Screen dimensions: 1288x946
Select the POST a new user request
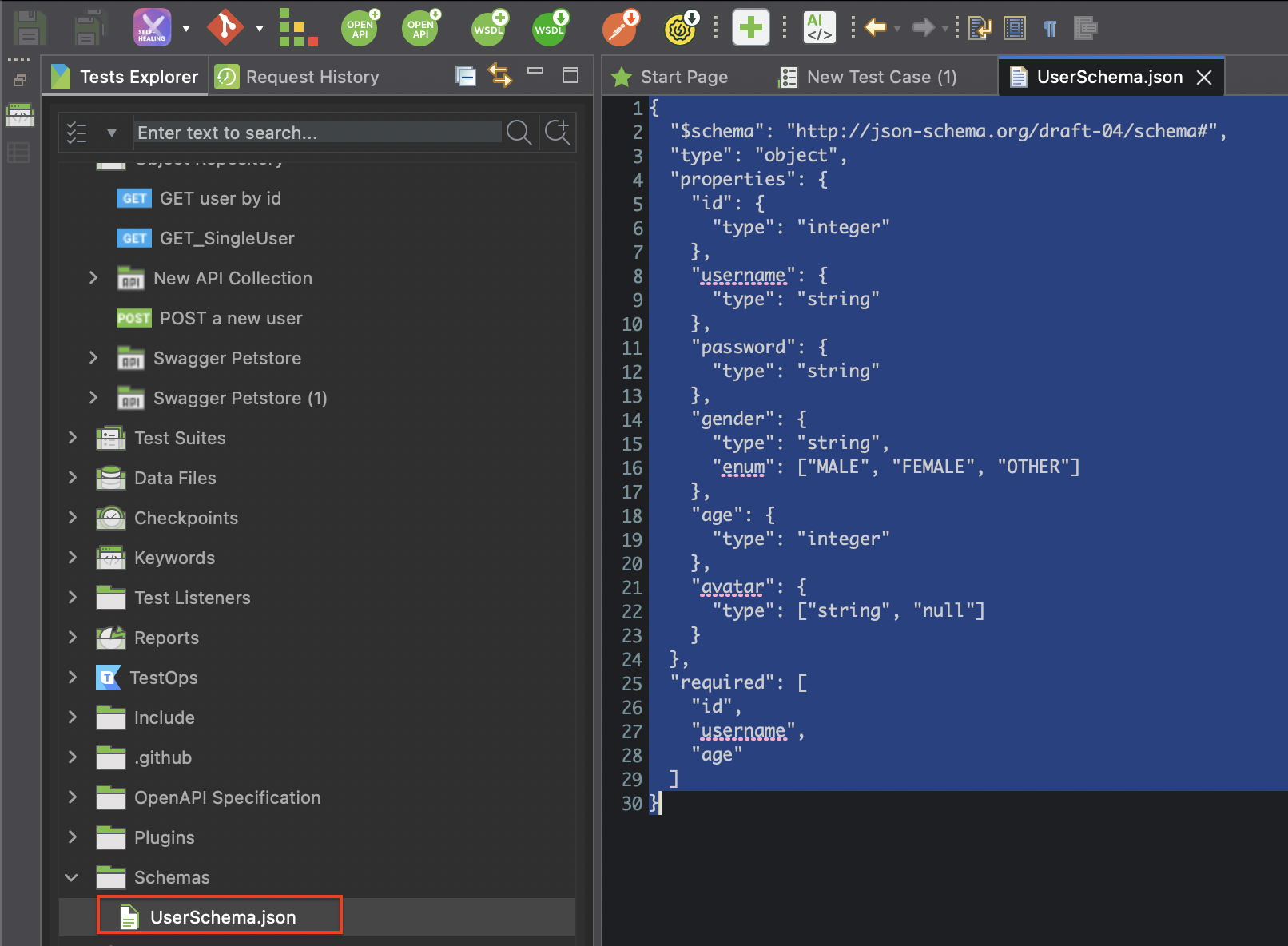[x=230, y=318]
